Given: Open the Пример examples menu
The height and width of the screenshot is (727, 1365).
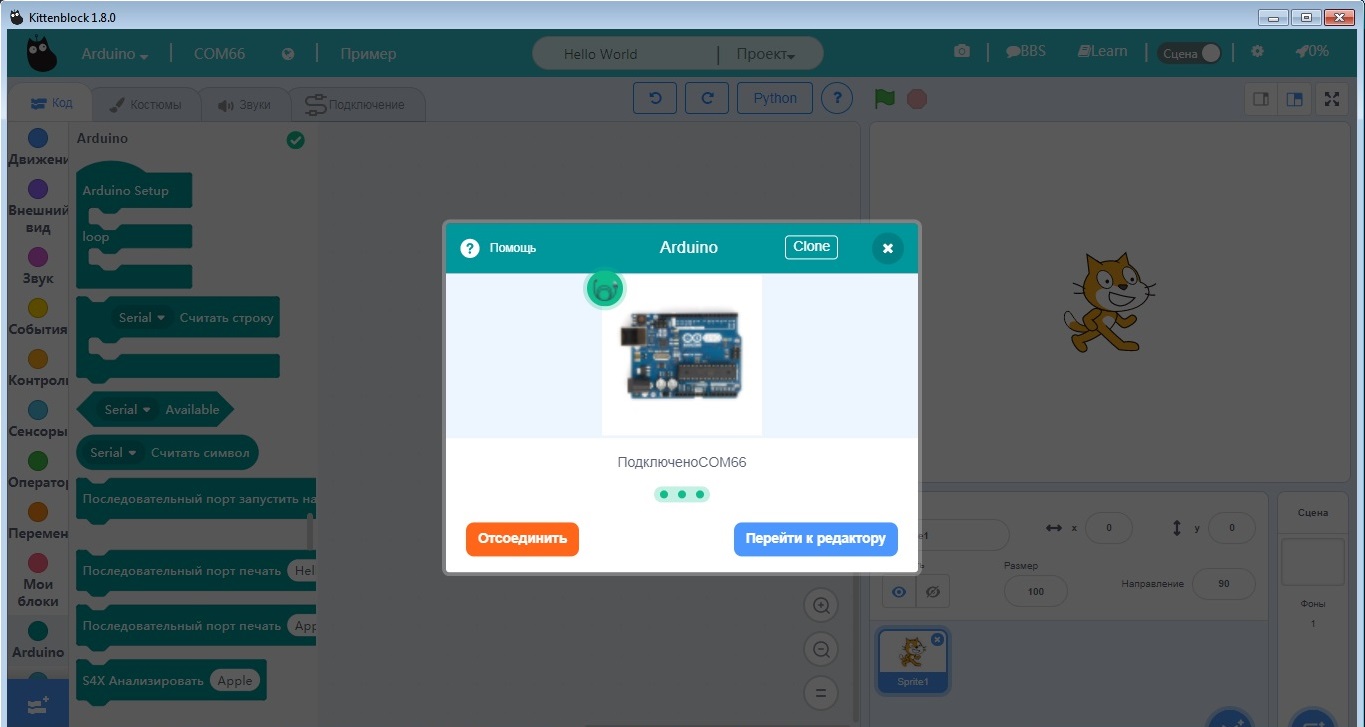Looking at the screenshot, I should pos(368,54).
